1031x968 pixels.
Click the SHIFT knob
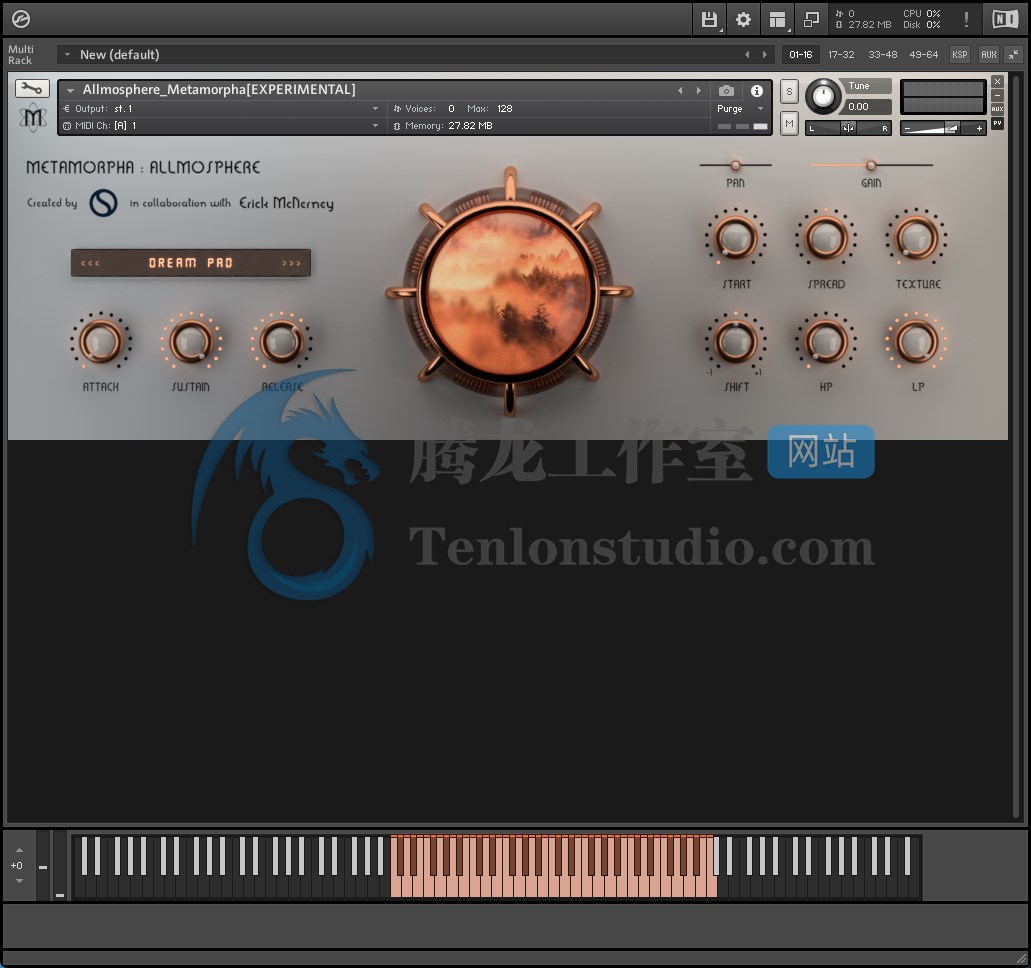click(x=735, y=341)
